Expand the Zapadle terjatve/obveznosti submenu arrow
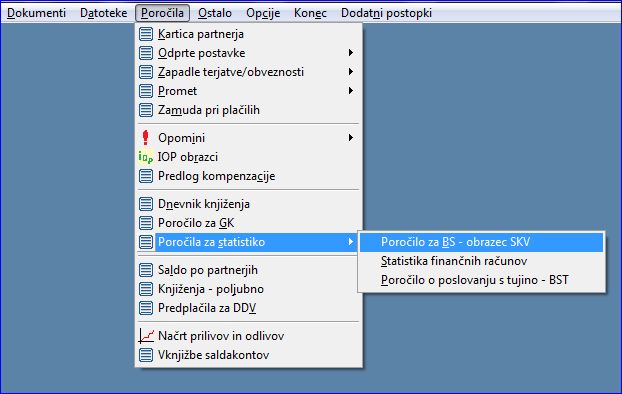This screenshot has height=394, width=622. [x=351, y=72]
